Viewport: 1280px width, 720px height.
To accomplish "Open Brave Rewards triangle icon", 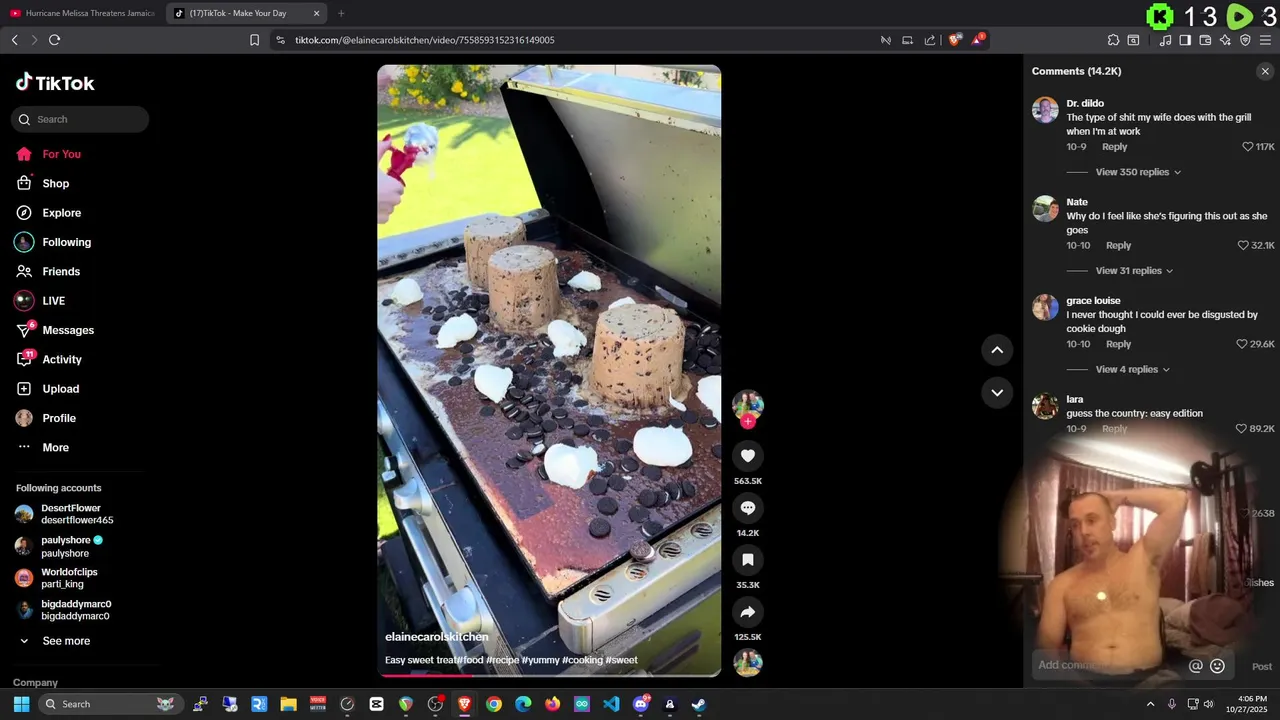I will click(978, 40).
